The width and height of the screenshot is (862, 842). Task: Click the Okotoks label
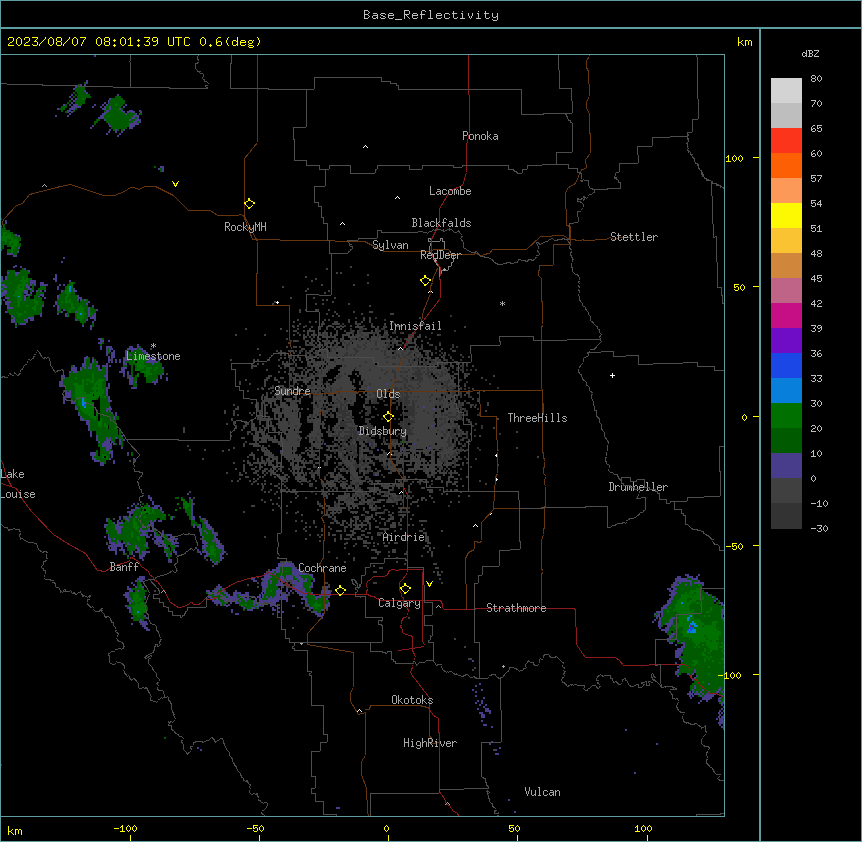click(x=412, y=700)
